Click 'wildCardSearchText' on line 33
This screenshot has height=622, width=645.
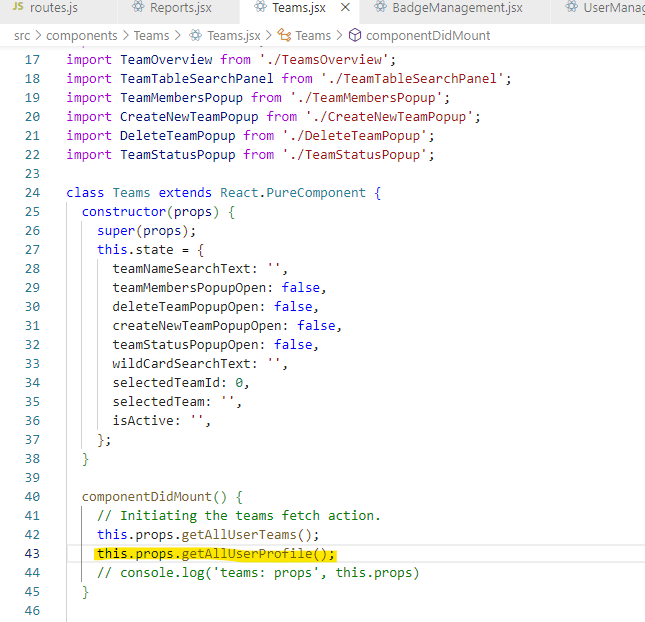[x=181, y=364]
